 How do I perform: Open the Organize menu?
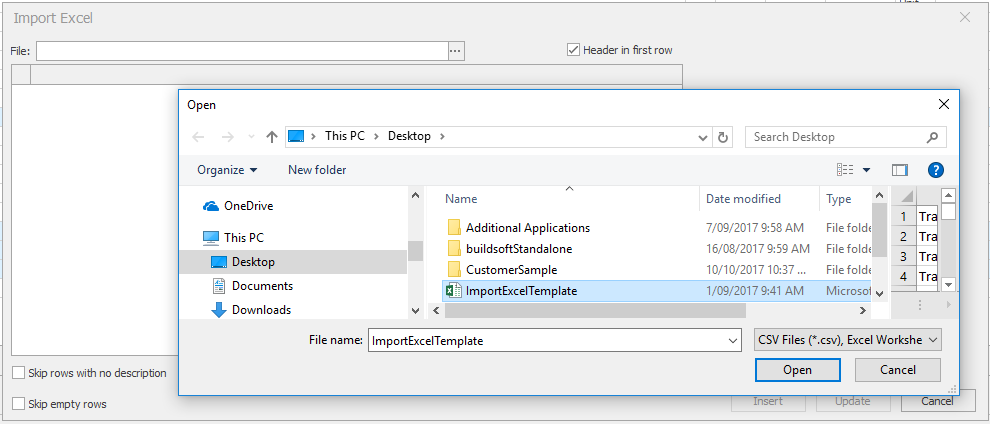click(227, 170)
